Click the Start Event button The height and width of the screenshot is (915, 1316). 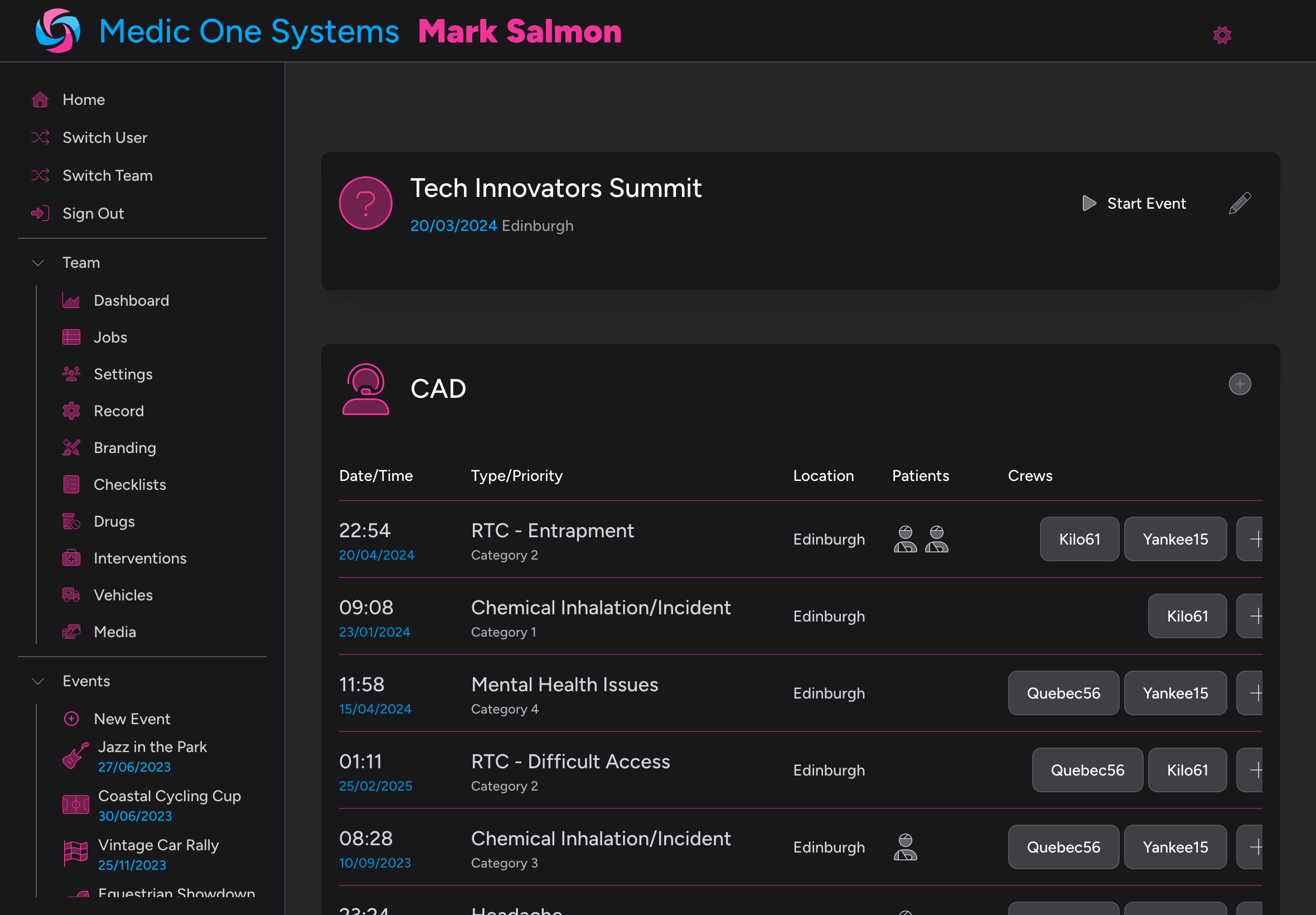click(1134, 203)
